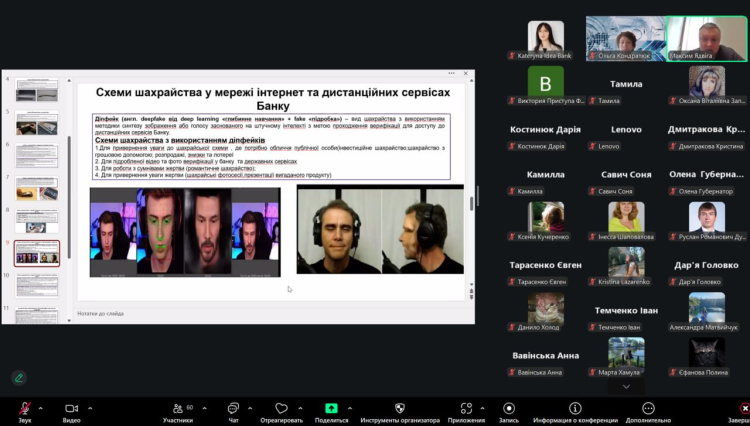This screenshot has height=426, width=750.
Task: Open Инструменты организатора host tools shield
Action: pyautogui.click(x=400, y=409)
